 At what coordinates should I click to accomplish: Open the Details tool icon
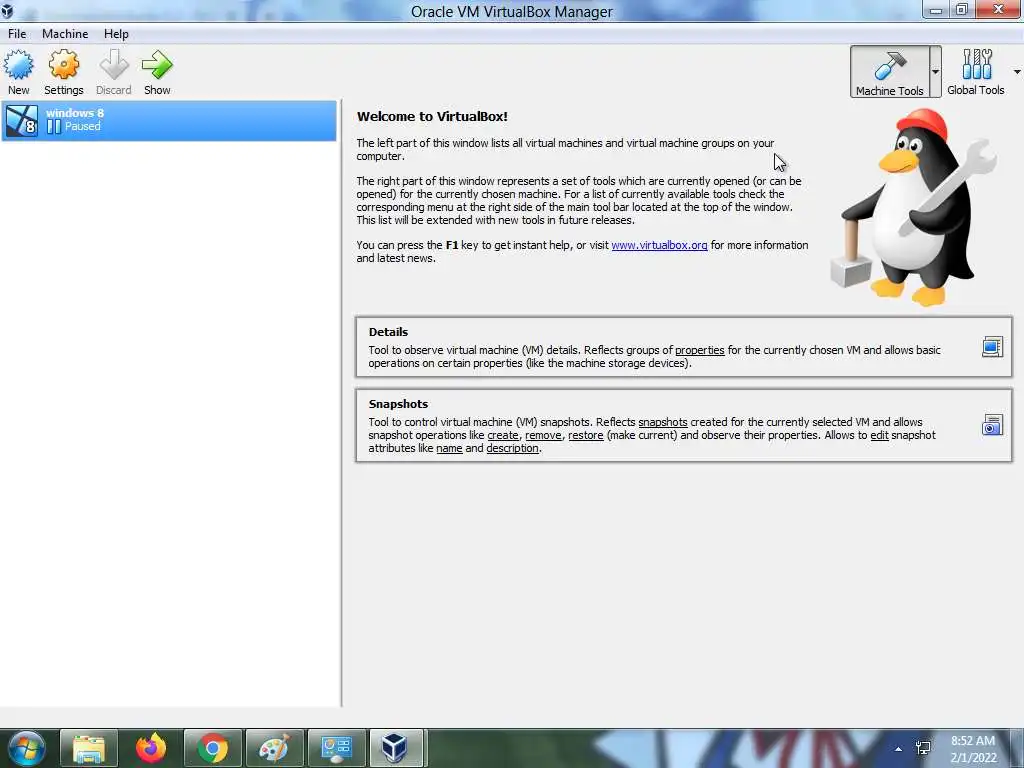[x=992, y=347]
